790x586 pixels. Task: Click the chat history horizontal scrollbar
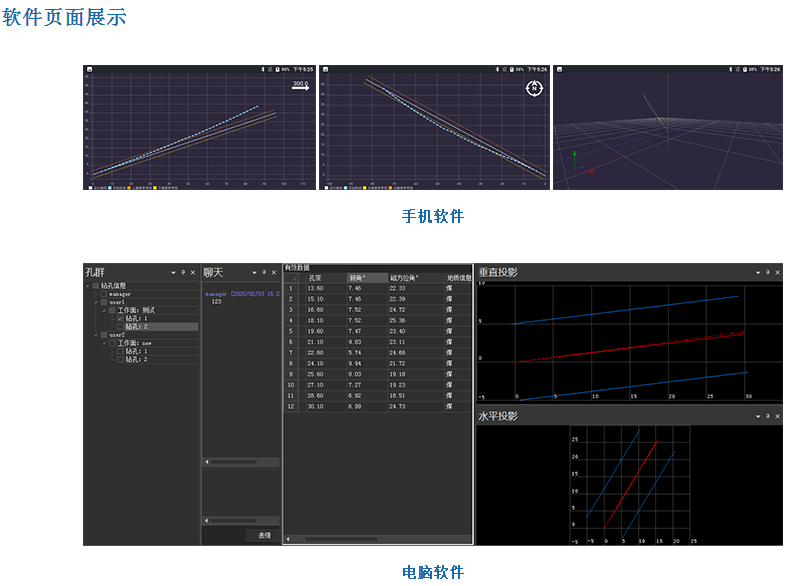point(241,462)
